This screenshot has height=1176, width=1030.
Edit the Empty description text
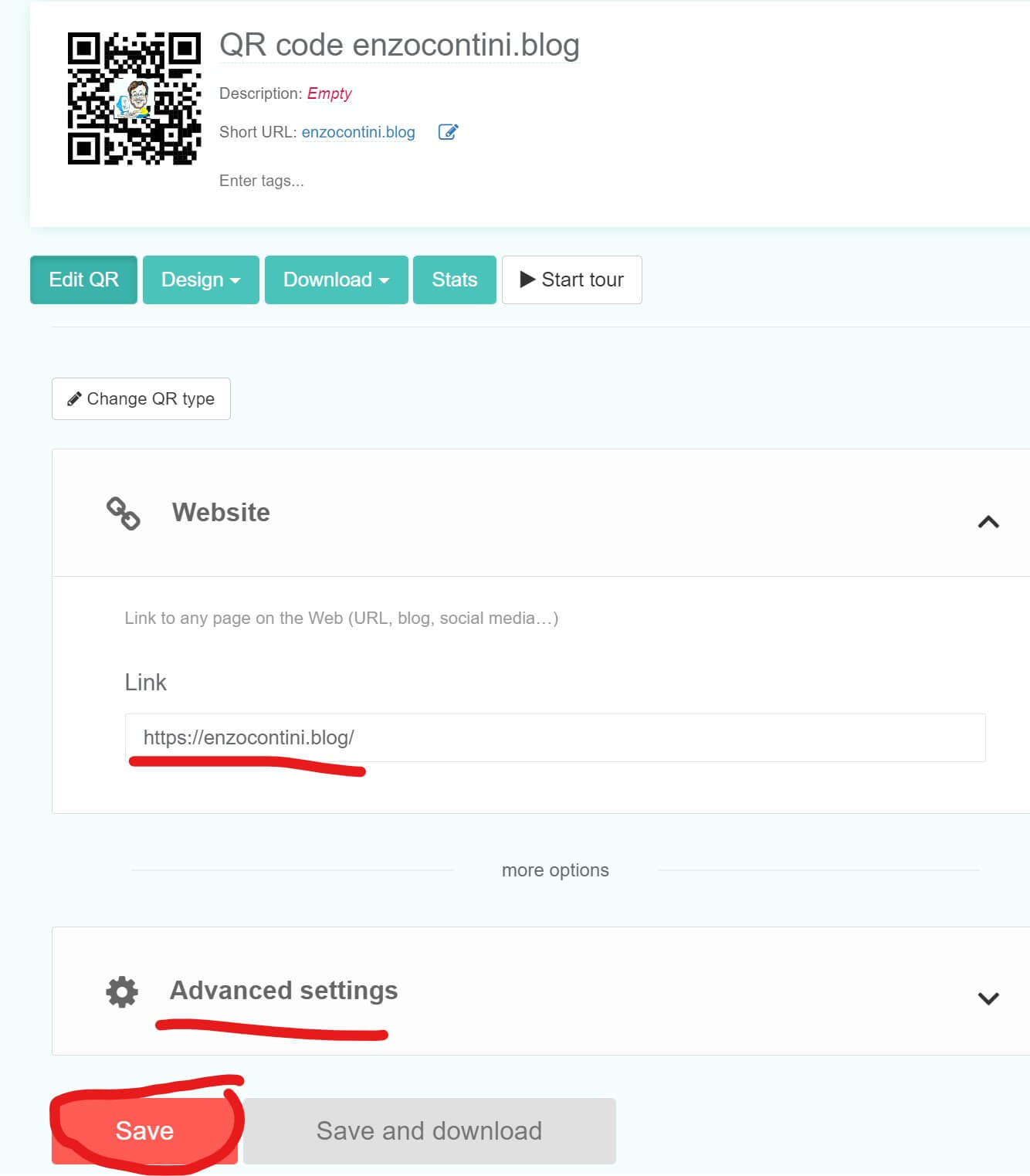329,93
